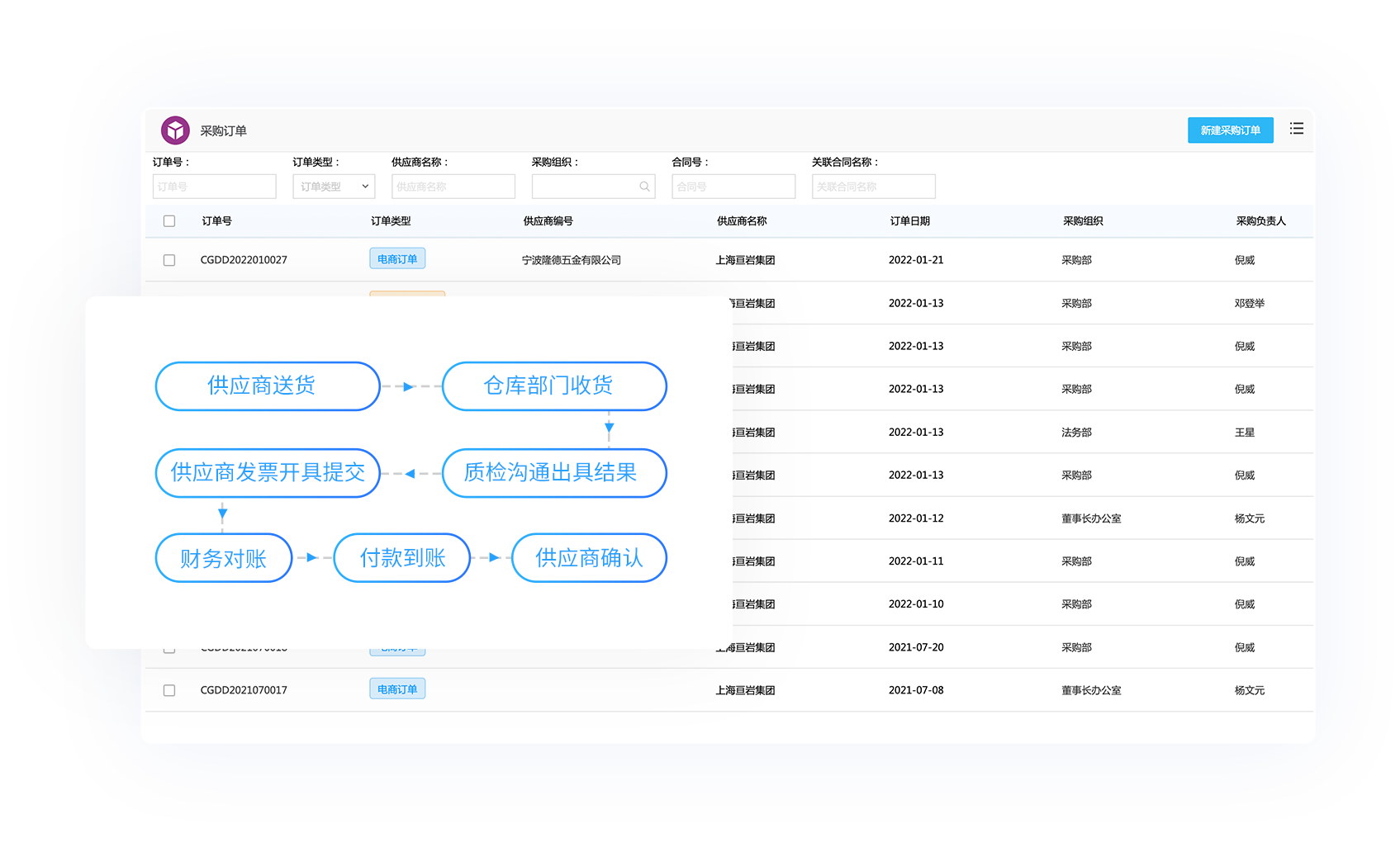This screenshot has width=1400, height=847.
Task: Click the search magnifier in 采购组织 field
Action: tap(644, 187)
